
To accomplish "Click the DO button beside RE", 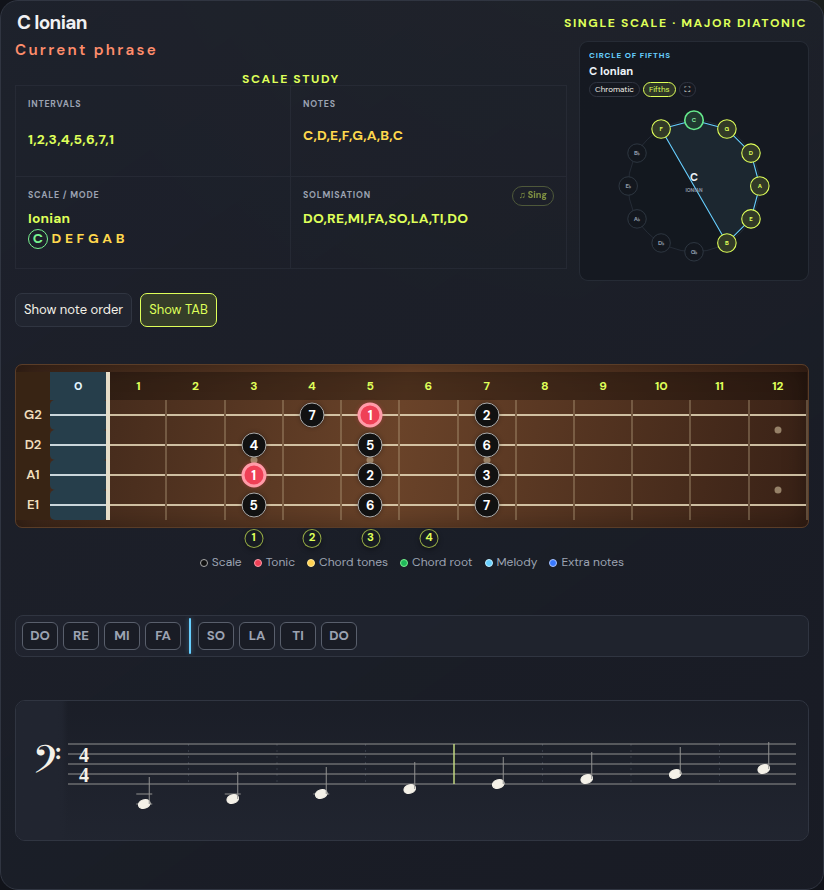I will coord(40,636).
